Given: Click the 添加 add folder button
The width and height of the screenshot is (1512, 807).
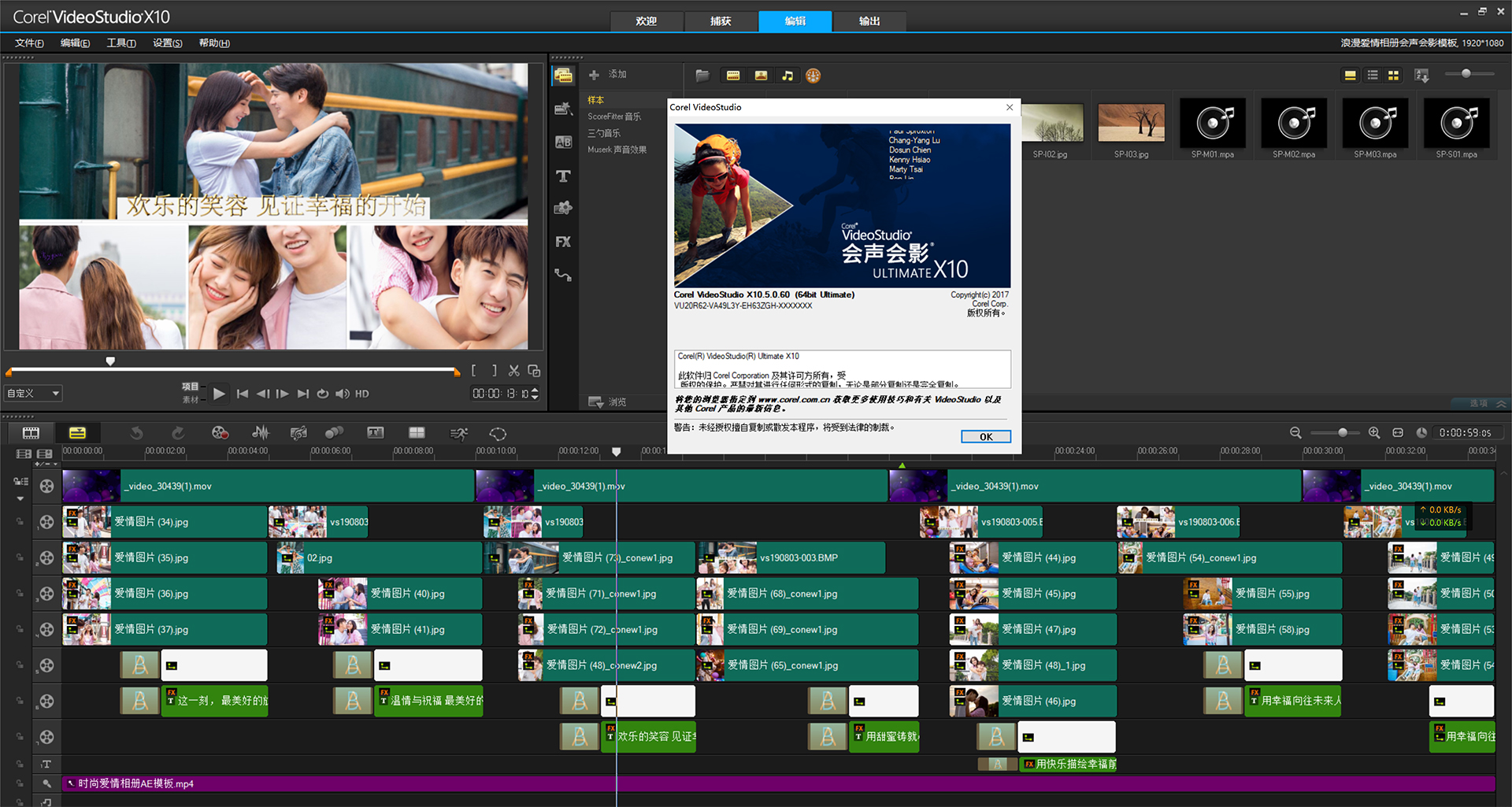Looking at the screenshot, I should click(607, 75).
